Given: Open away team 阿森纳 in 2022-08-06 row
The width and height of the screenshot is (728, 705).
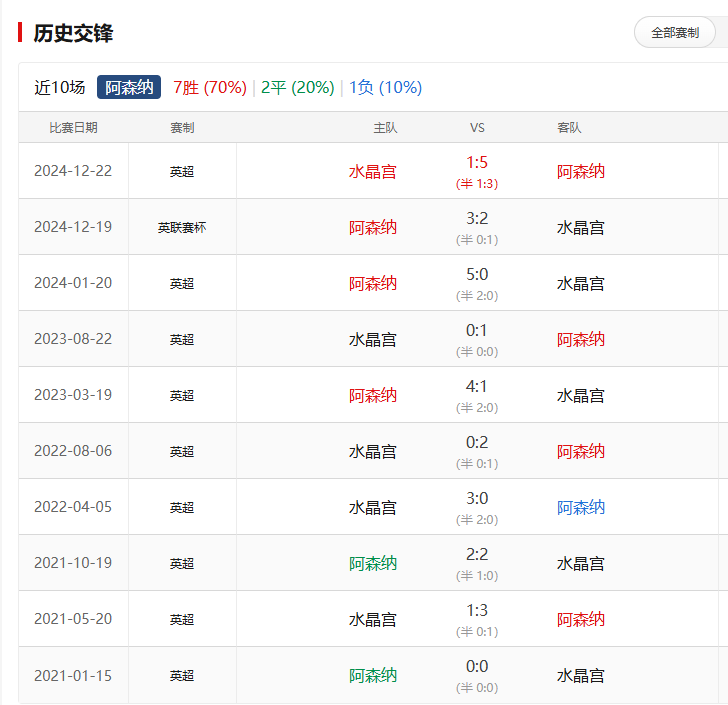Looking at the screenshot, I should 581,451.
